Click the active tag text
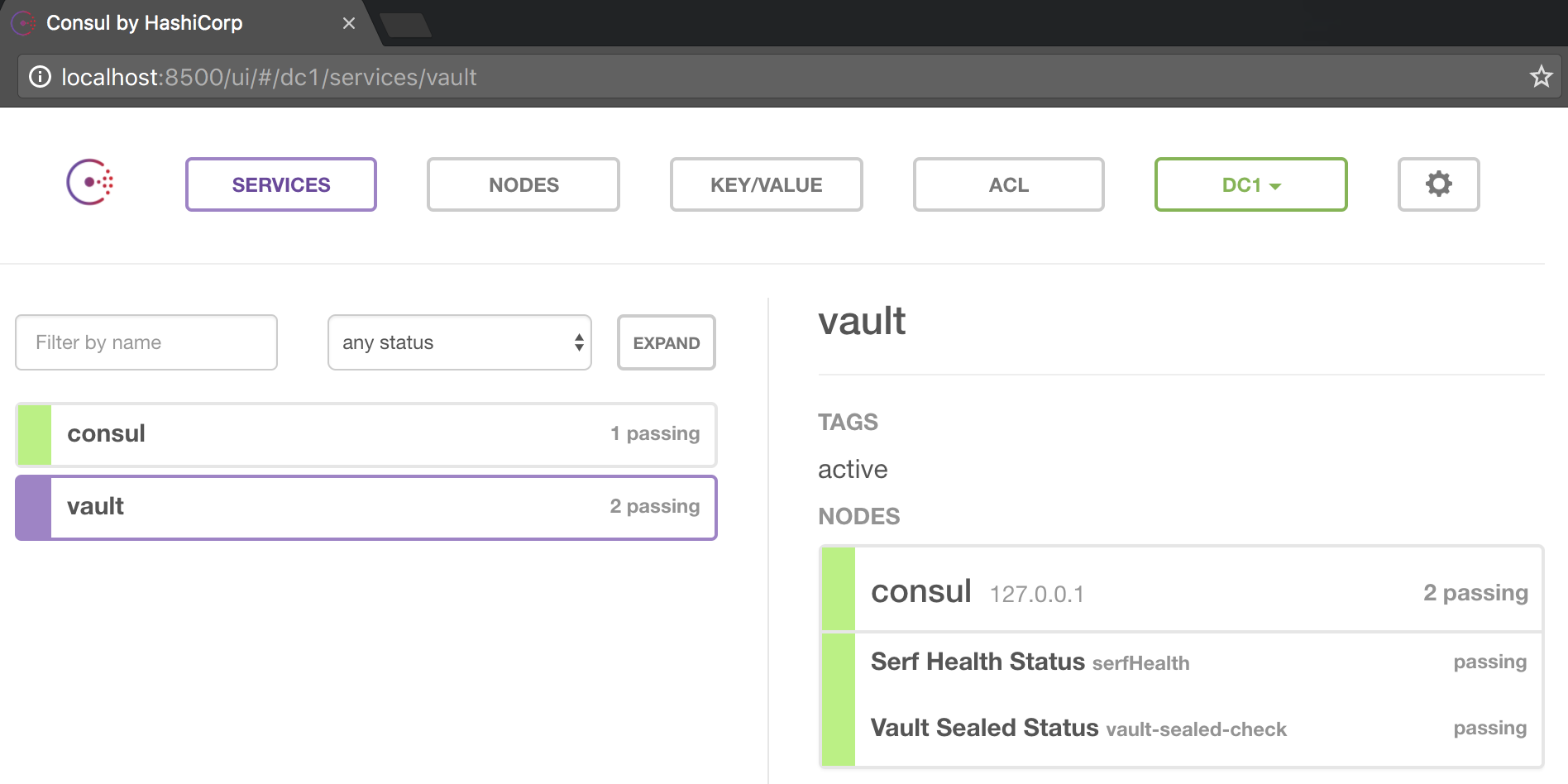 coord(853,469)
